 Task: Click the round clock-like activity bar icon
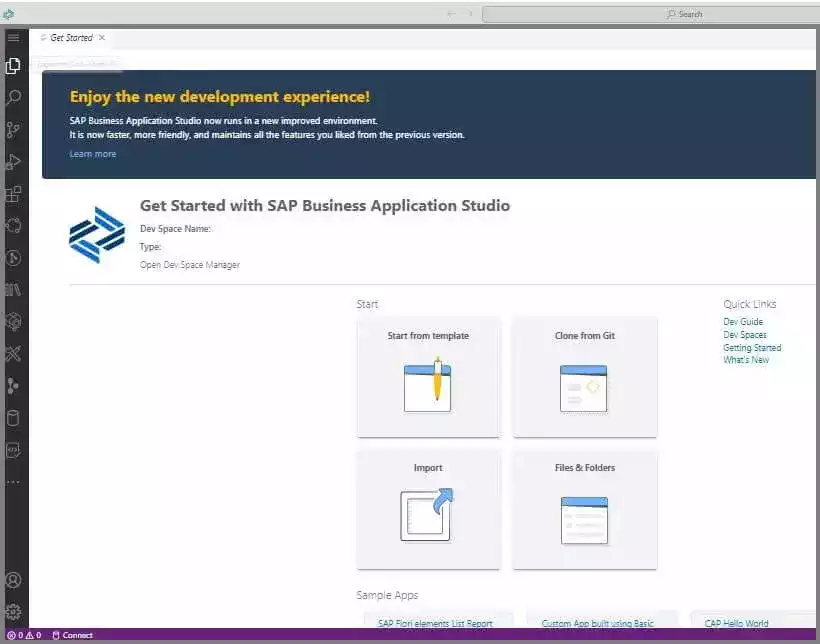[x=13, y=258]
